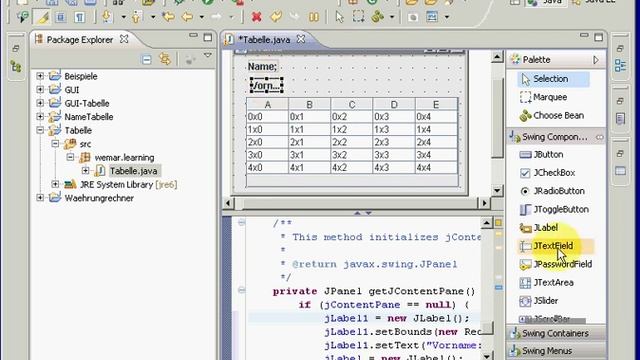Choose the Selection tool in Palette
Viewport: 640px width, 360px height.
553,79
